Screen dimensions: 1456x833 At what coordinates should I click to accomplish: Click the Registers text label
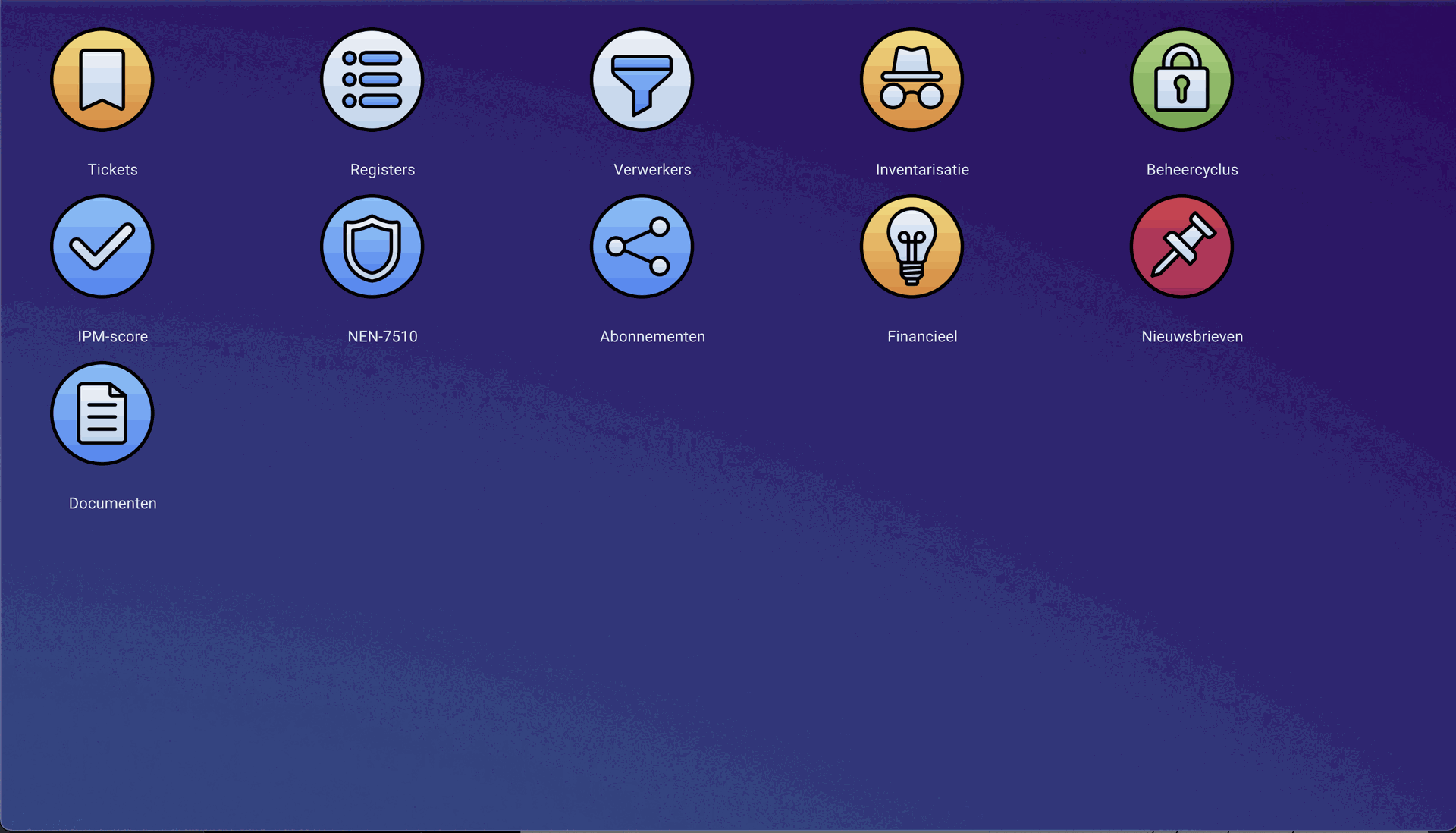click(x=382, y=170)
